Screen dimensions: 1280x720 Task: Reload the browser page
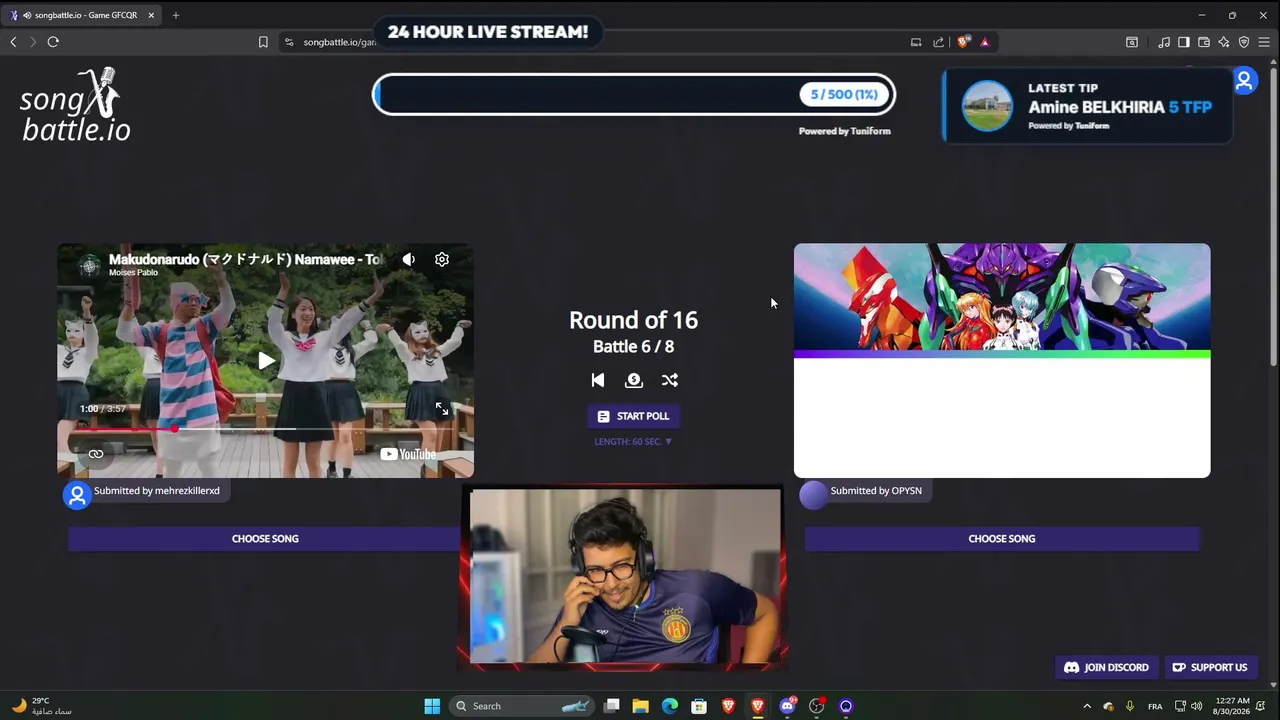pos(53,42)
